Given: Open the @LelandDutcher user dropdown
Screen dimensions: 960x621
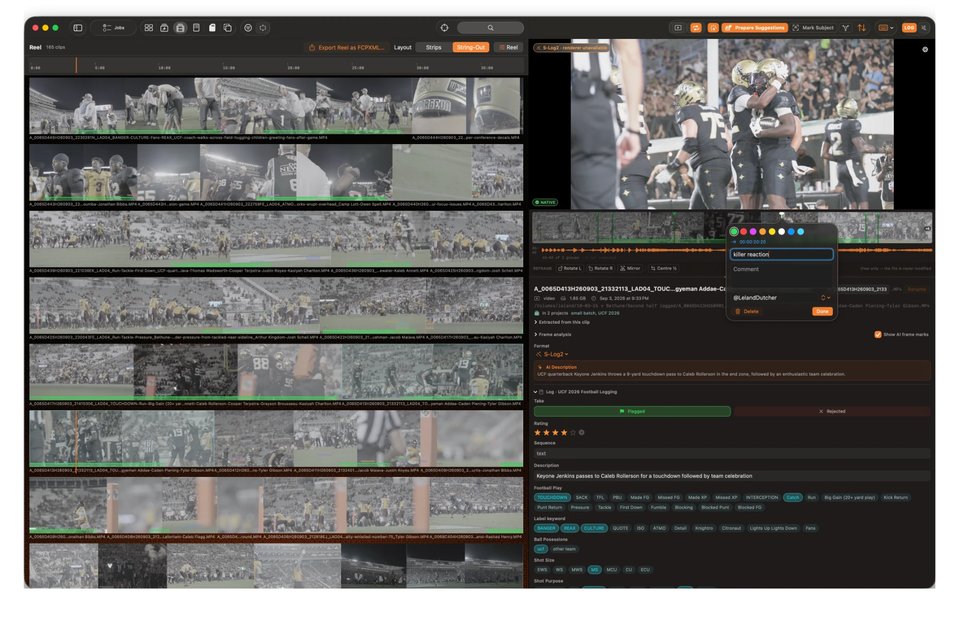Looking at the screenshot, I should 781,298.
